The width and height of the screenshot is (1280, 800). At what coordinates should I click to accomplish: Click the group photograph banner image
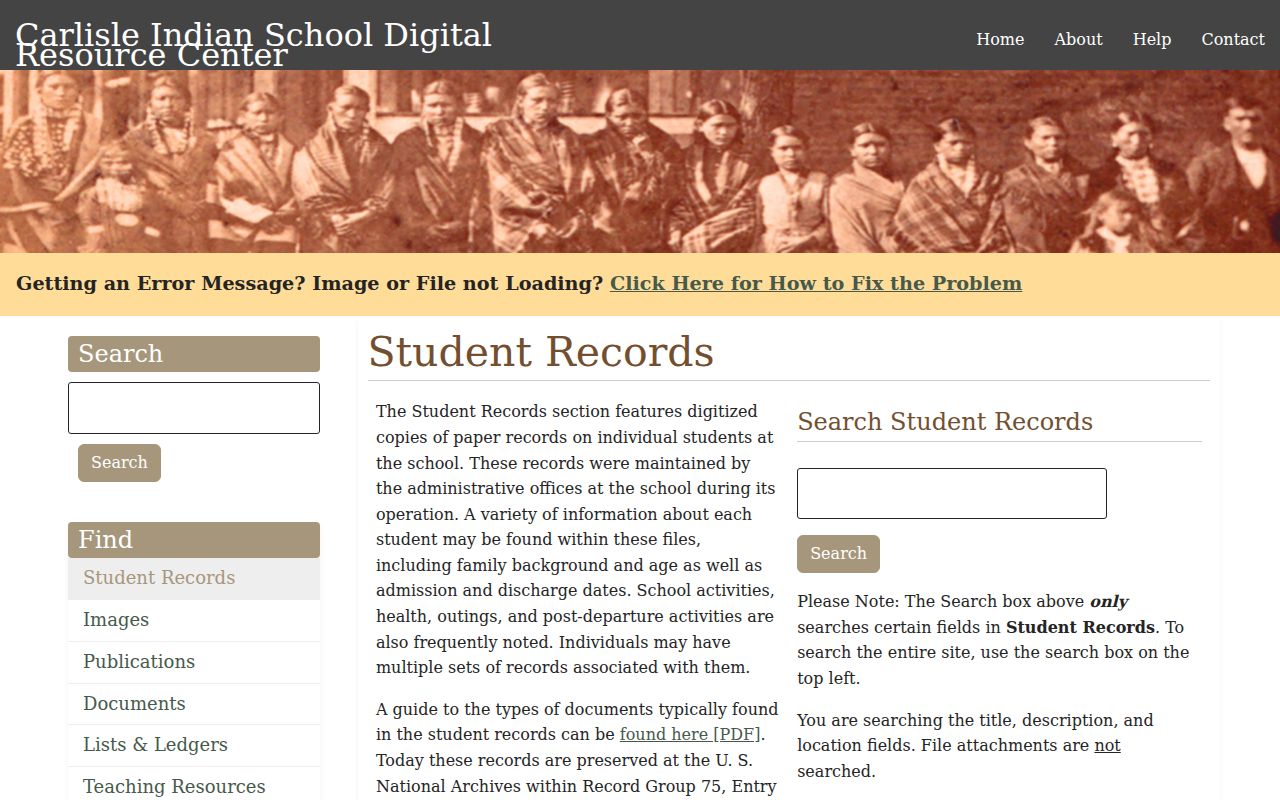pyautogui.click(x=640, y=161)
